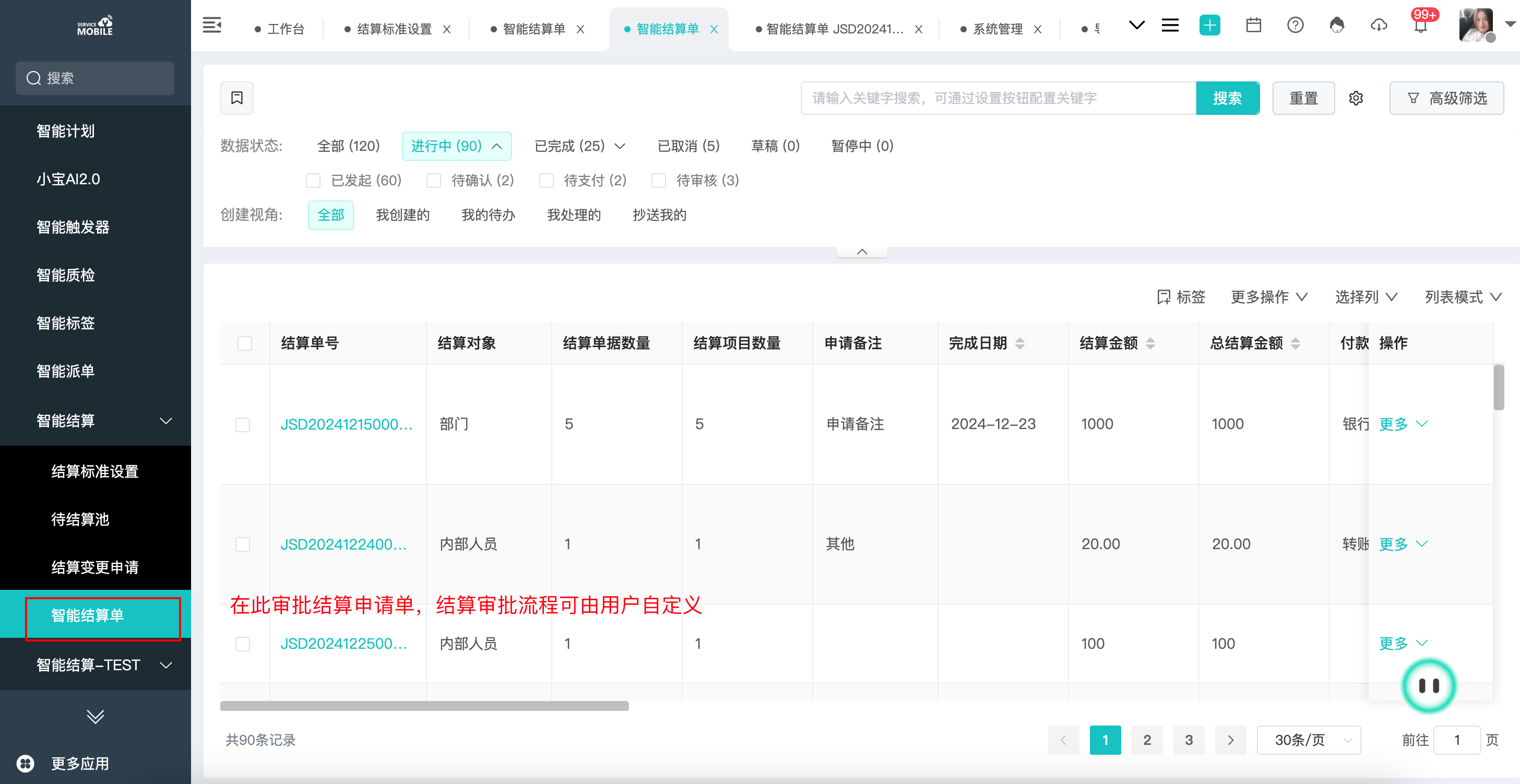The image size is (1520, 784).
Task: Close the active 智能结算单 tab
Action: [x=714, y=29]
